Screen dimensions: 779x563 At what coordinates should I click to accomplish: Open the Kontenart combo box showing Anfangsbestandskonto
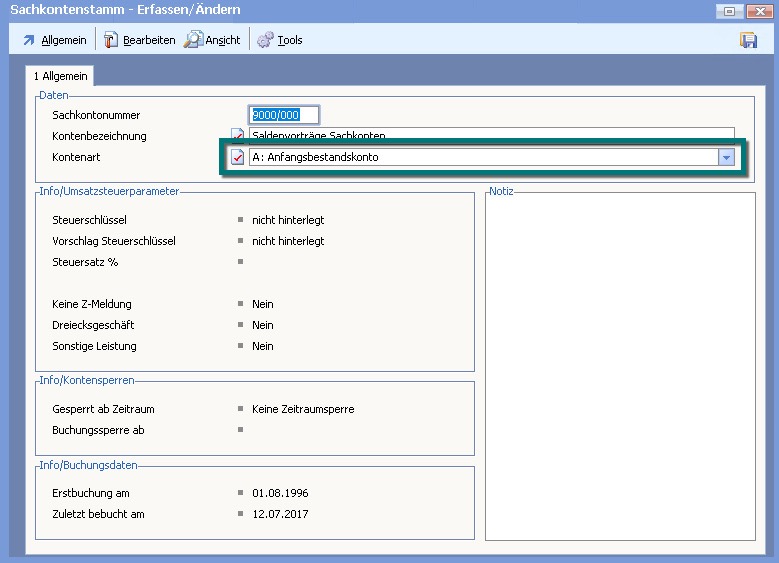tap(482, 157)
